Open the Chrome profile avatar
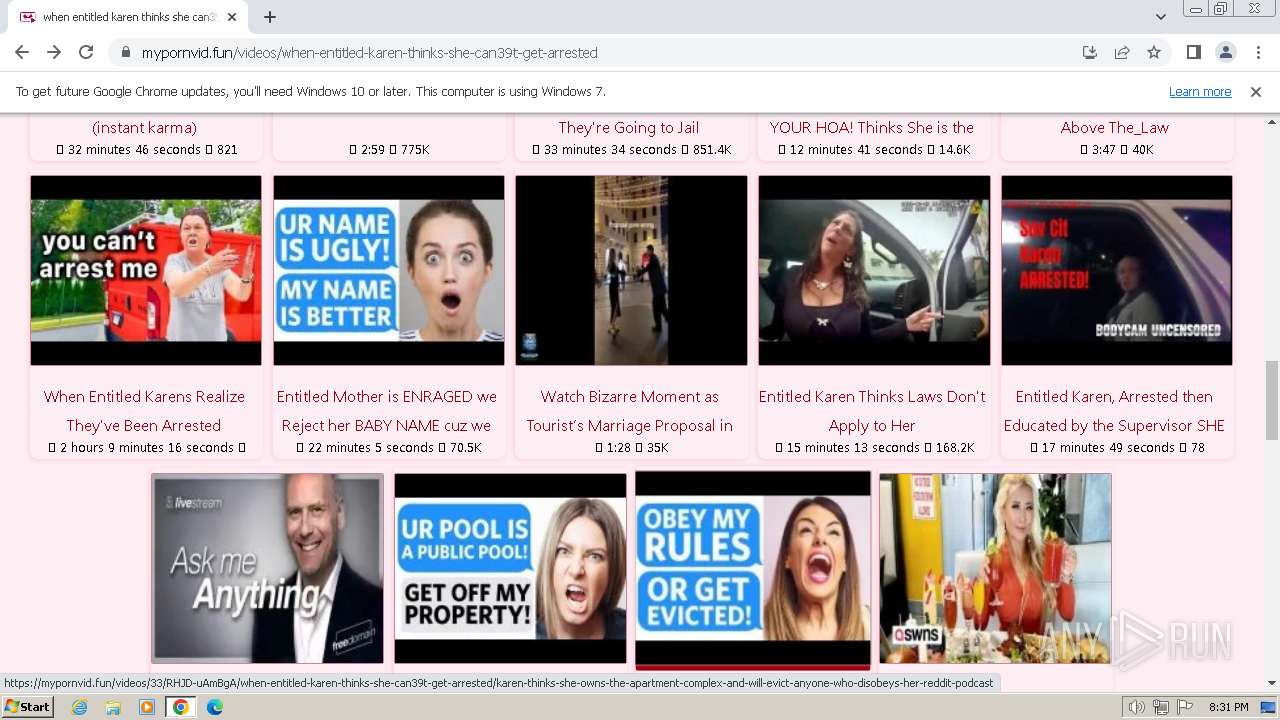 coord(1225,52)
